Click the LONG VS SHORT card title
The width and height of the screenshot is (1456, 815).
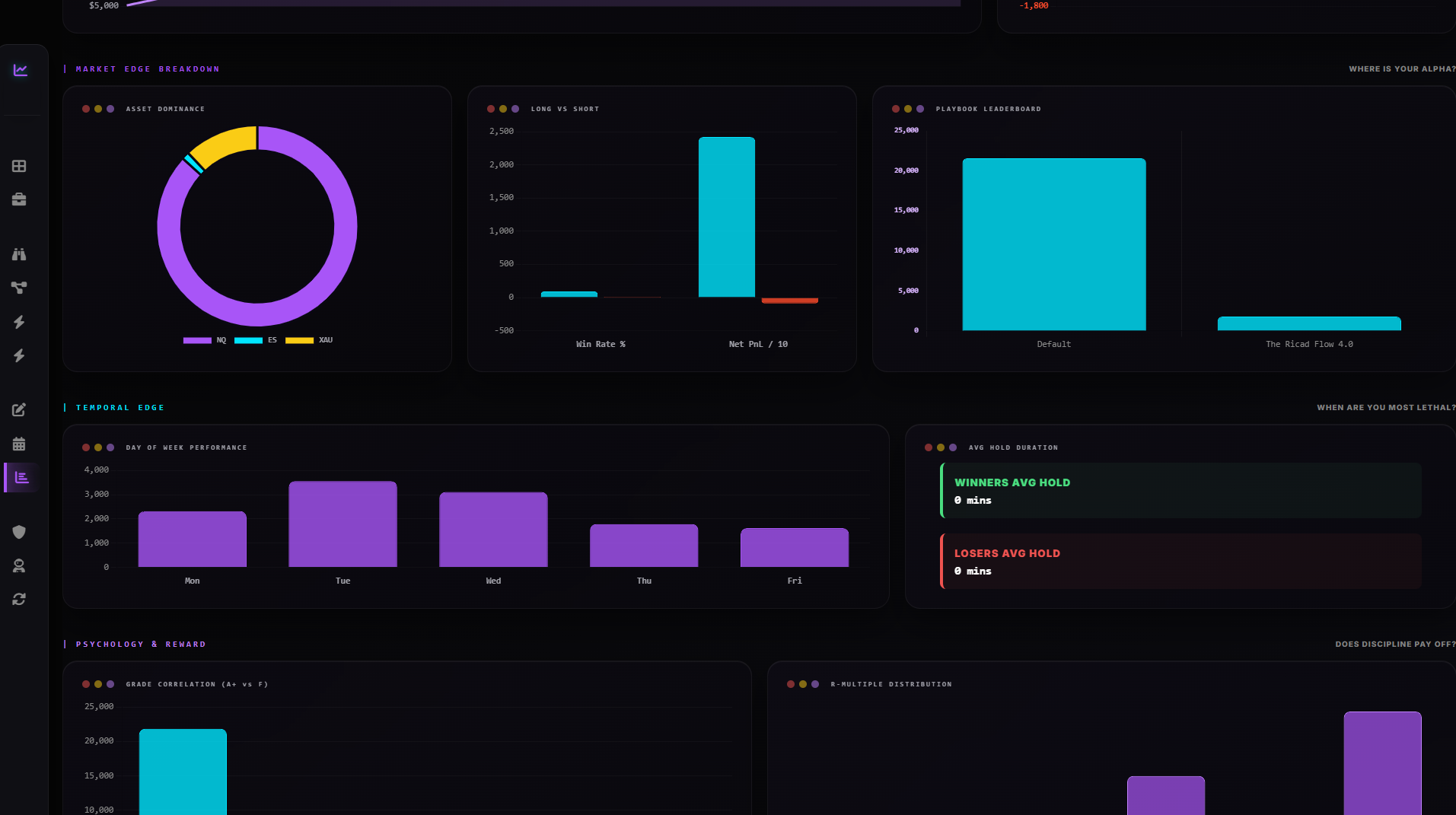pyautogui.click(x=565, y=109)
